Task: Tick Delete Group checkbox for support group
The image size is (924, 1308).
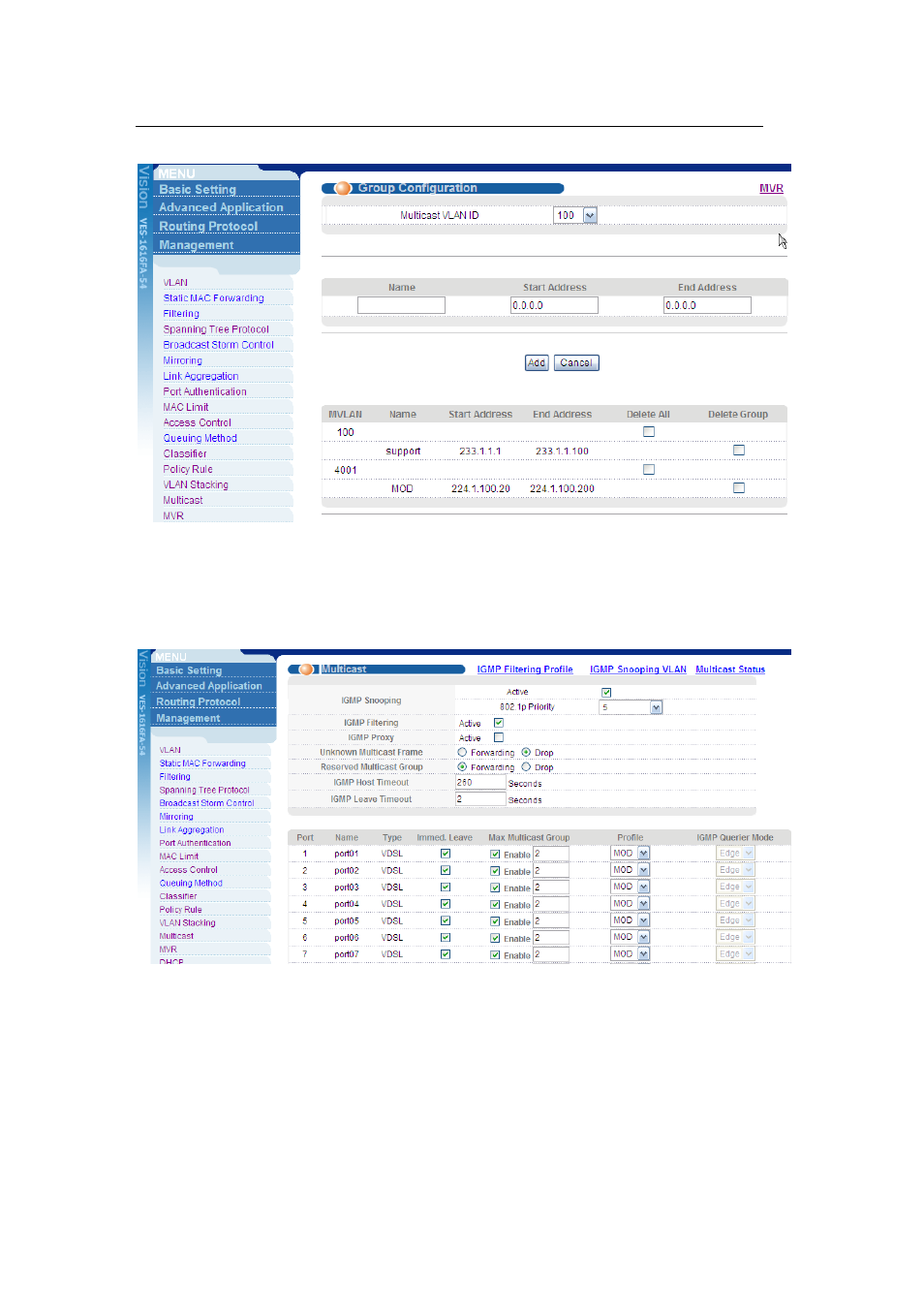Action: point(739,451)
